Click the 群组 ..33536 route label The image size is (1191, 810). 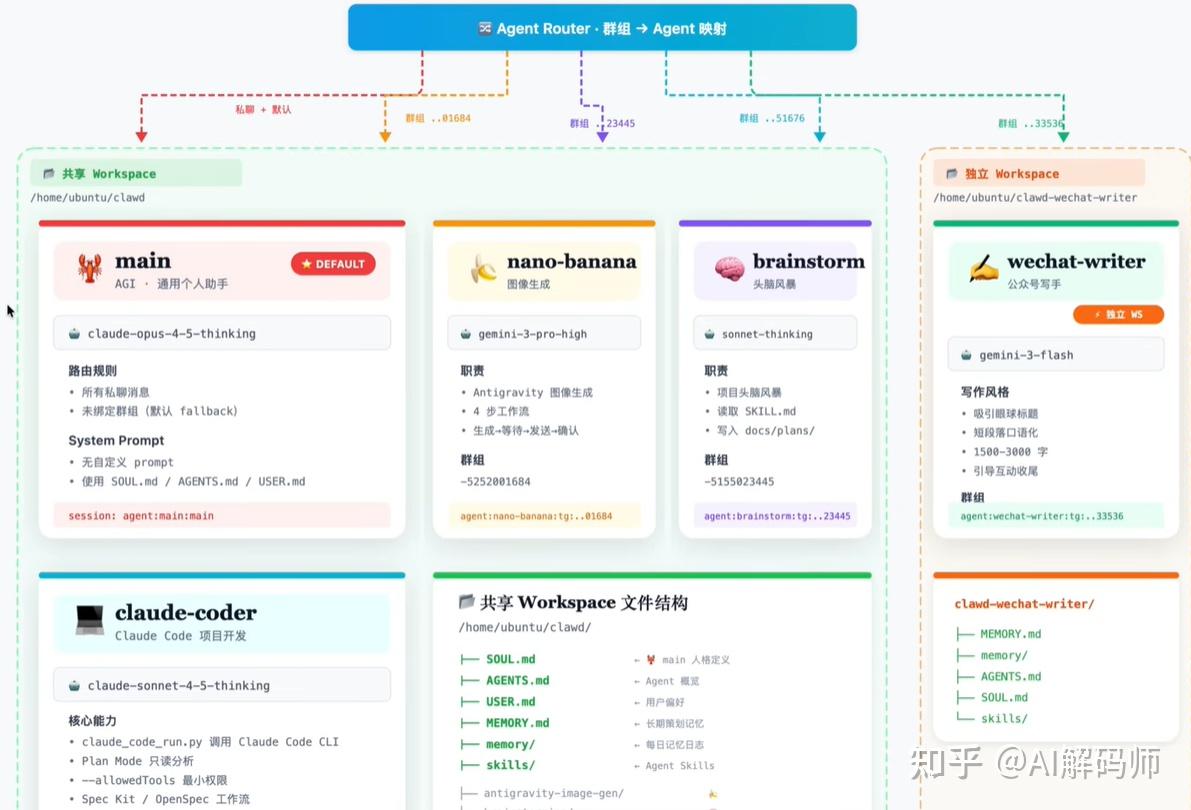(x=1030, y=123)
